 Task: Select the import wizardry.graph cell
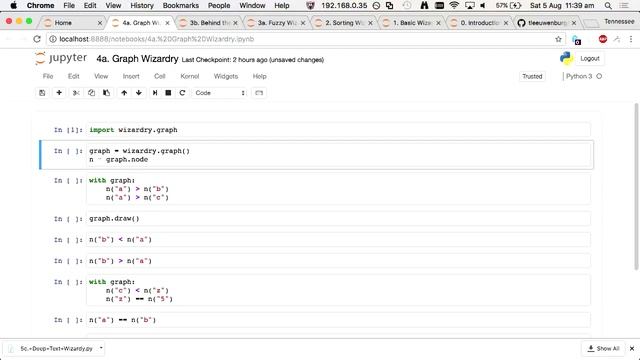coord(338,130)
